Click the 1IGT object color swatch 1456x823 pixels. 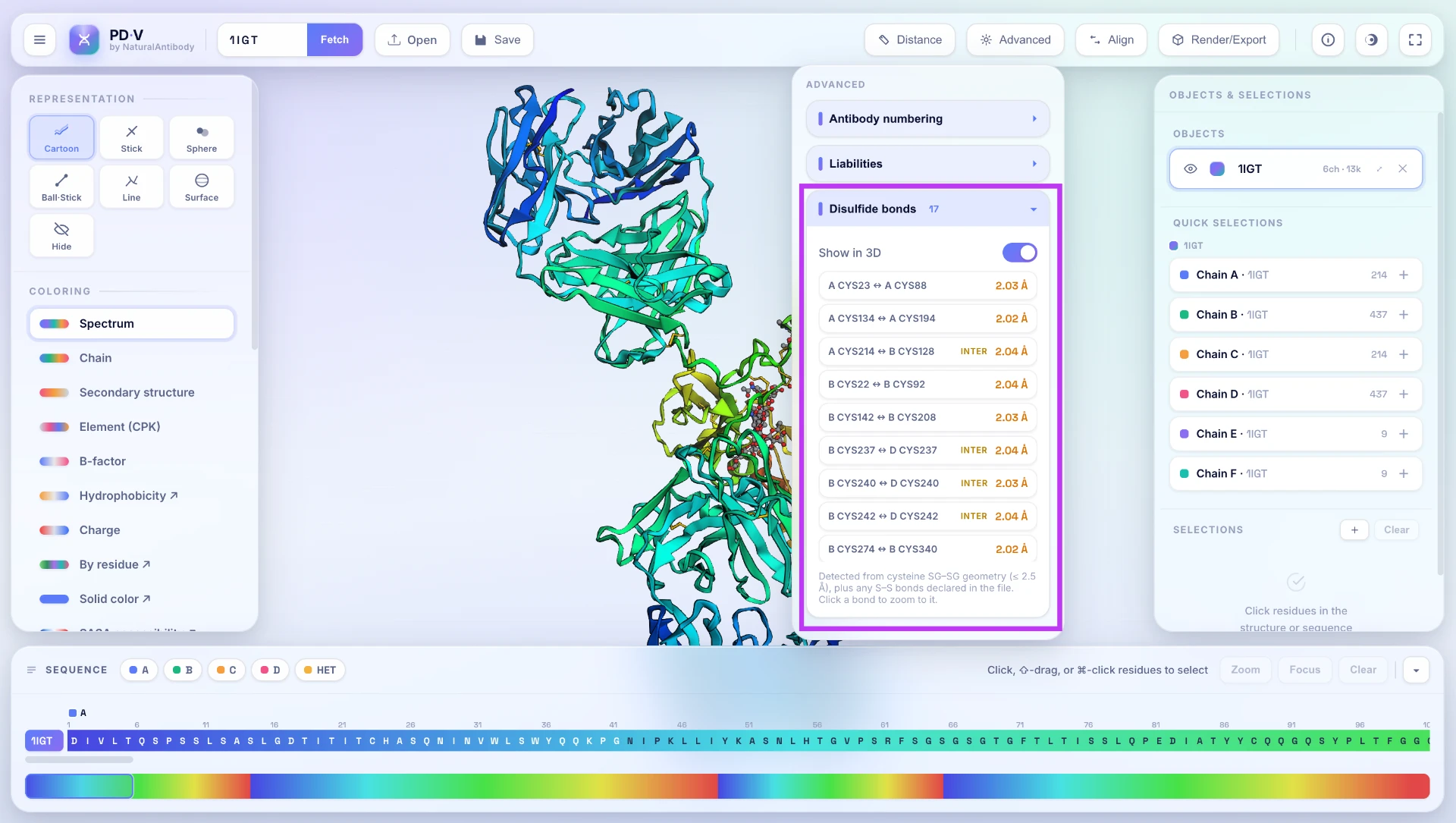(x=1217, y=168)
